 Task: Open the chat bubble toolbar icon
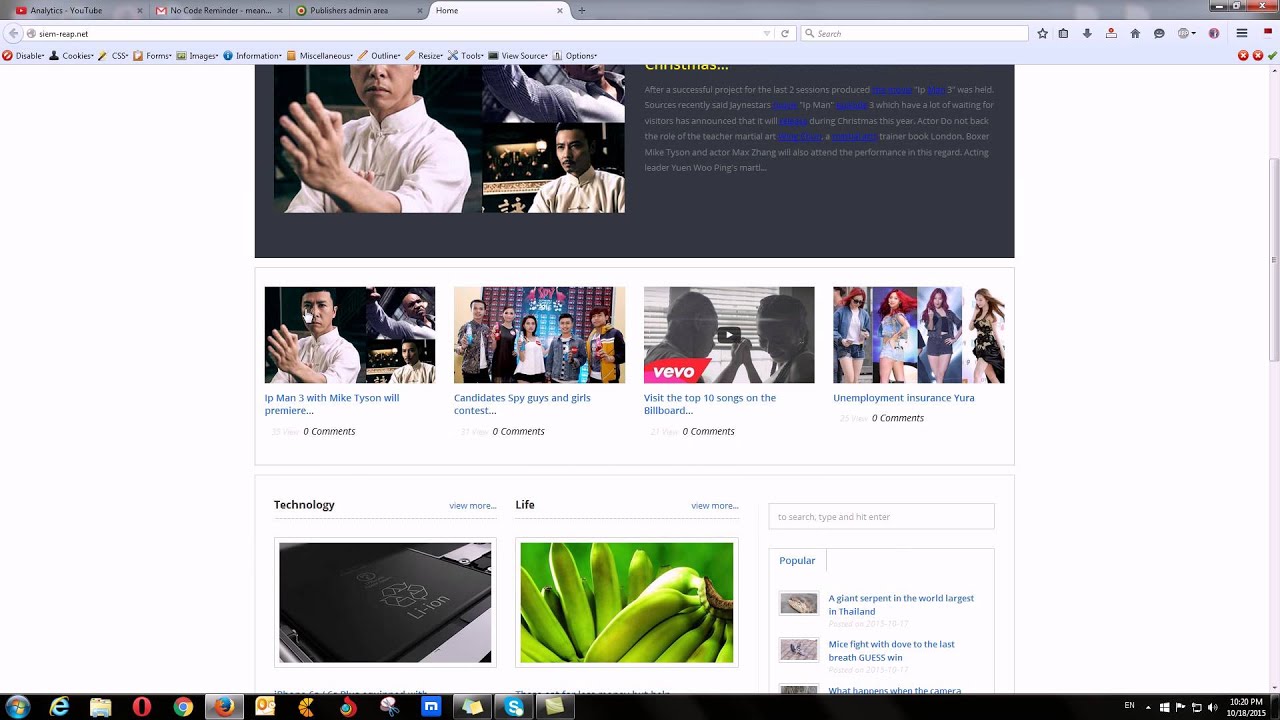[x=1159, y=33]
